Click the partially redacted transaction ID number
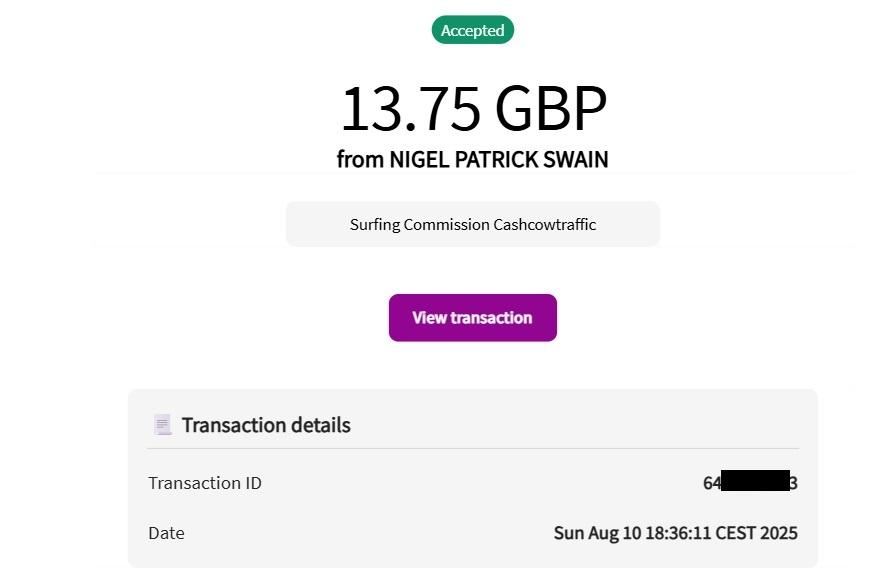 click(750, 482)
